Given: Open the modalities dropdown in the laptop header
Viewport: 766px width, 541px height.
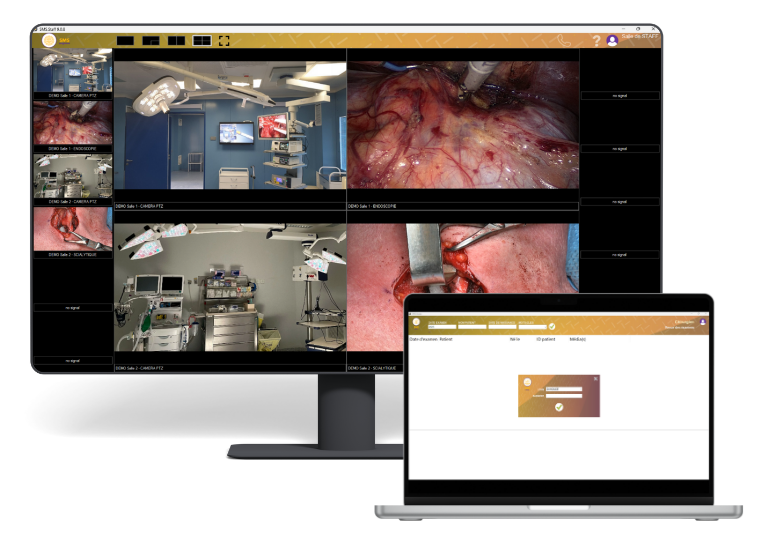Looking at the screenshot, I should (532, 326).
